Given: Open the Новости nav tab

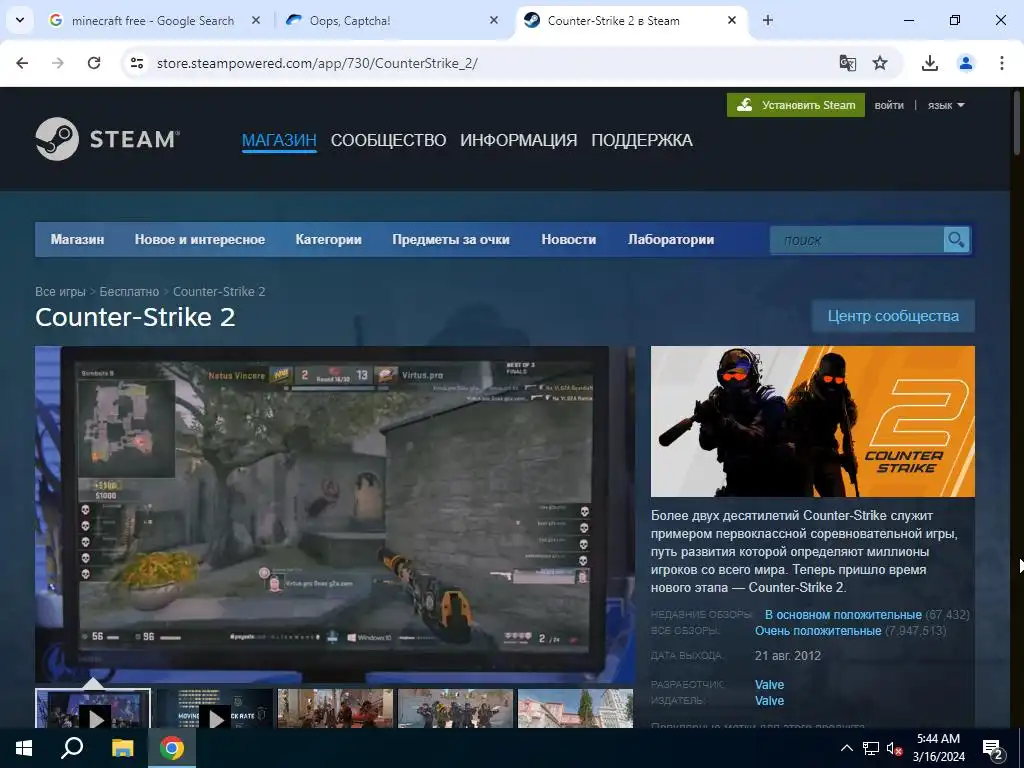Looking at the screenshot, I should pos(568,240).
